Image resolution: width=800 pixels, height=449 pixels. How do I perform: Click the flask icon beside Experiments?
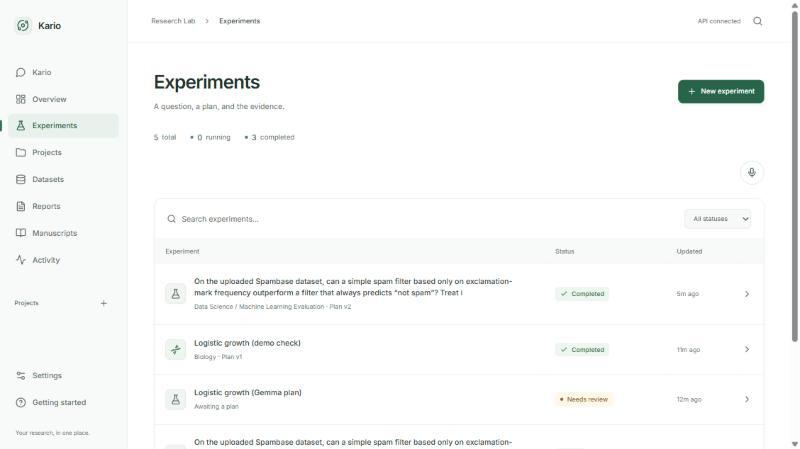point(20,126)
